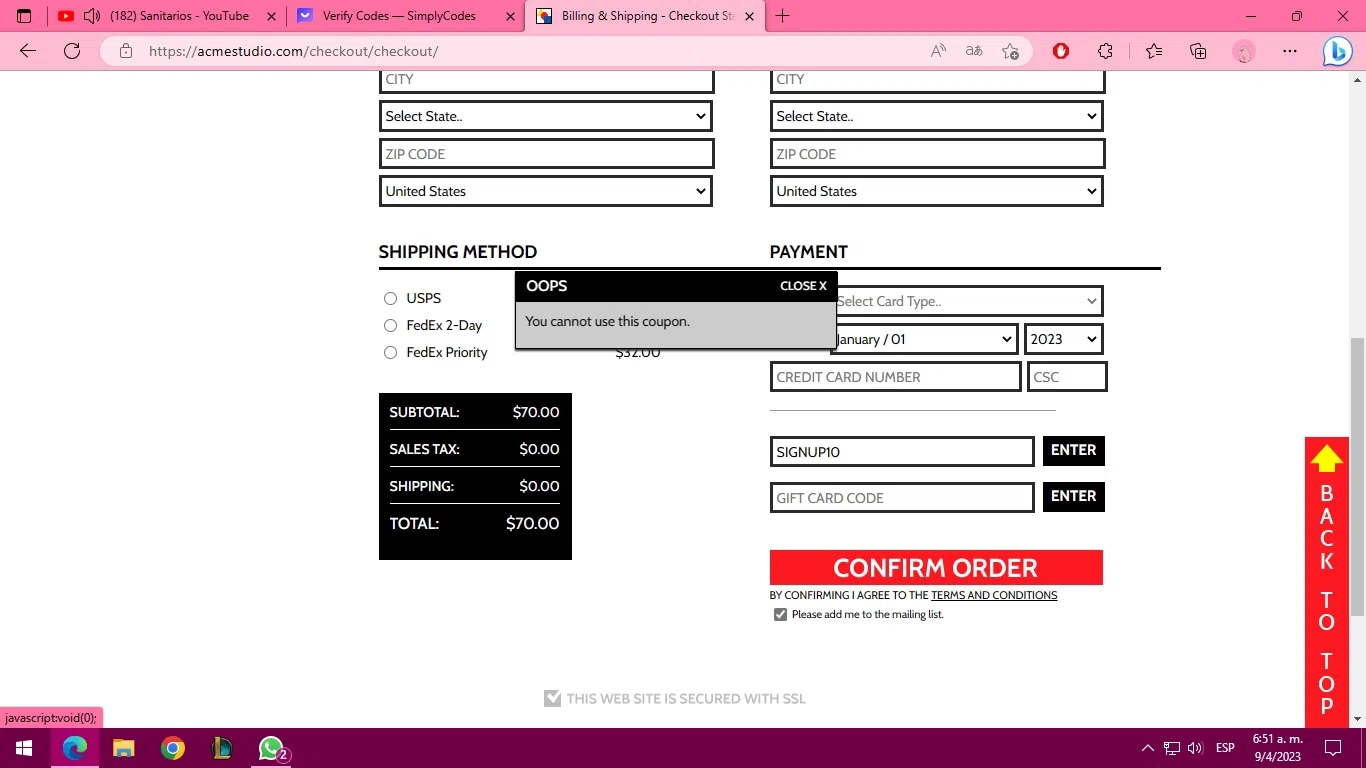The height and width of the screenshot is (768, 1366).
Task: Open the billing United States country dropdown
Action: (x=546, y=191)
